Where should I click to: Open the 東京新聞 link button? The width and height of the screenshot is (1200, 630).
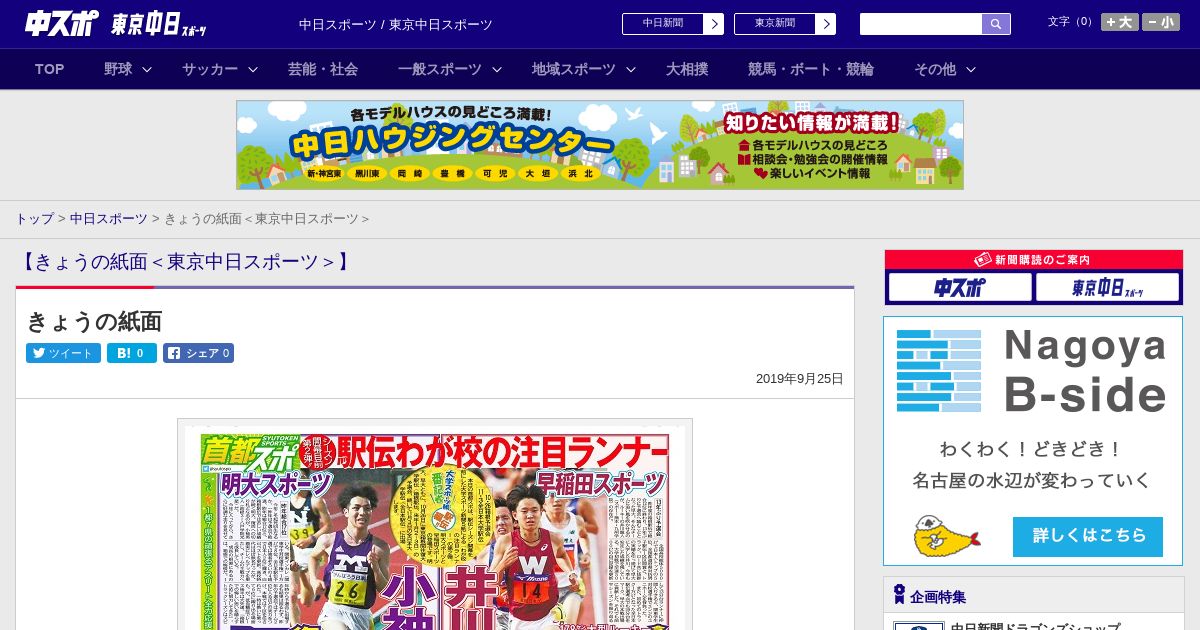774,24
